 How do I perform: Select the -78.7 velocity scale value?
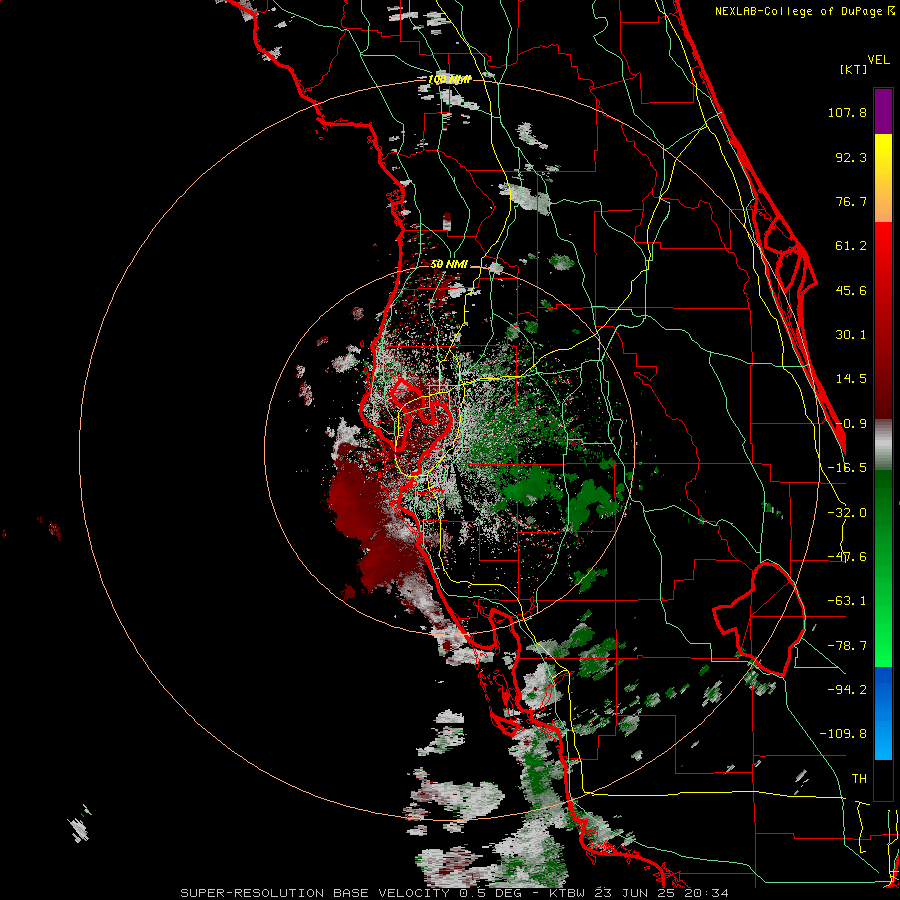coord(847,646)
